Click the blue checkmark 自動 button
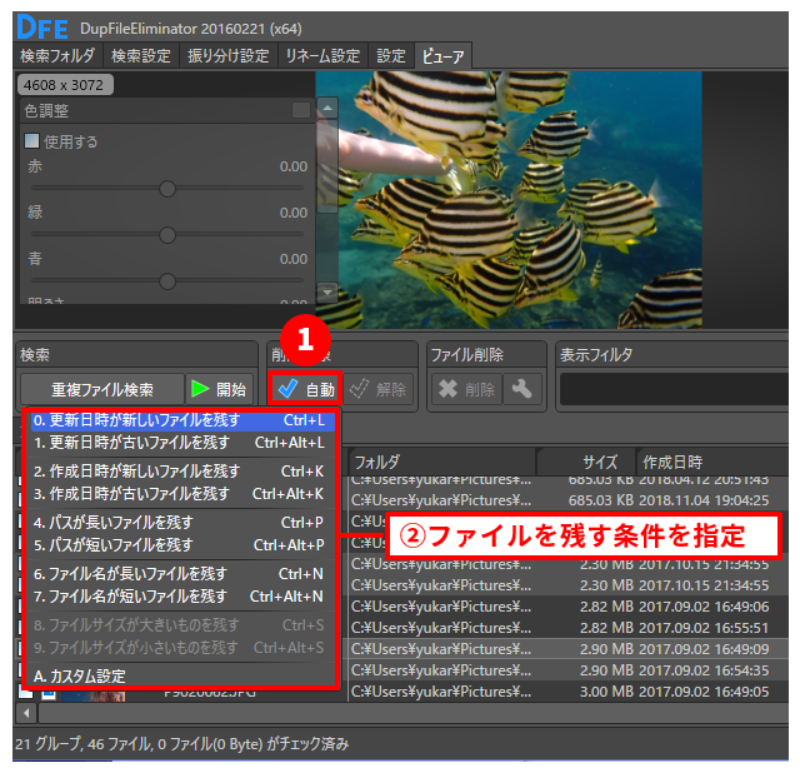The width and height of the screenshot is (800, 773). point(306,389)
